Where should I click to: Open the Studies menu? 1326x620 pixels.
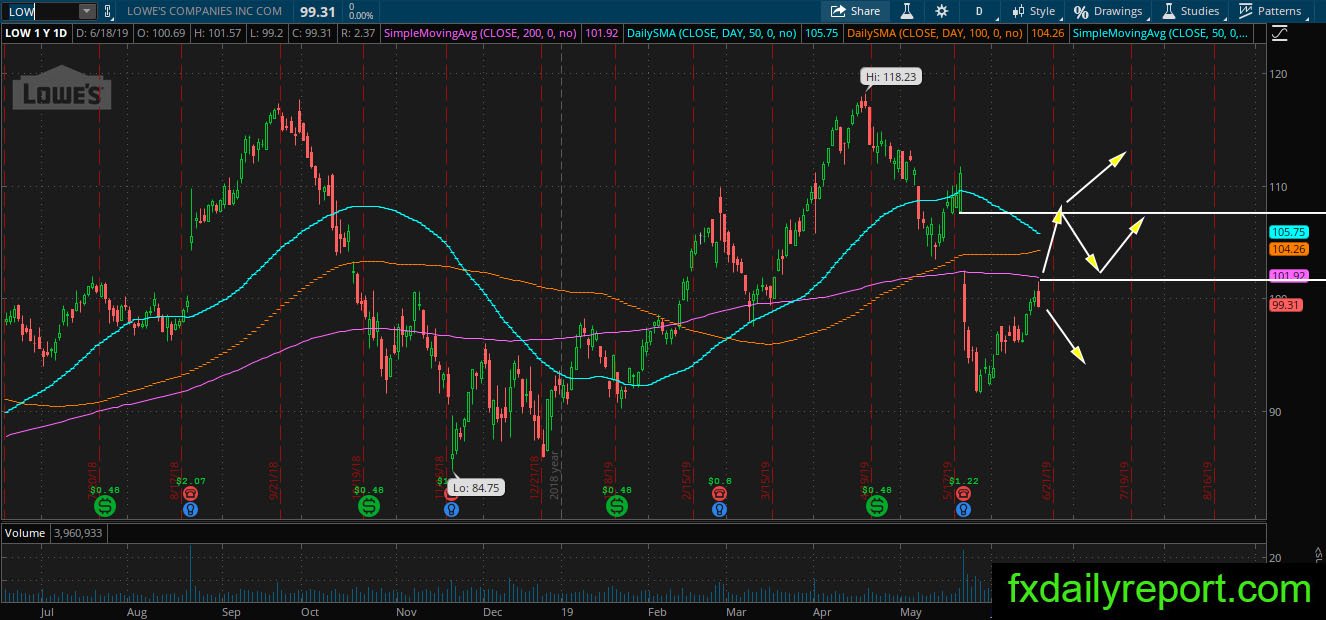(x=1190, y=11)
